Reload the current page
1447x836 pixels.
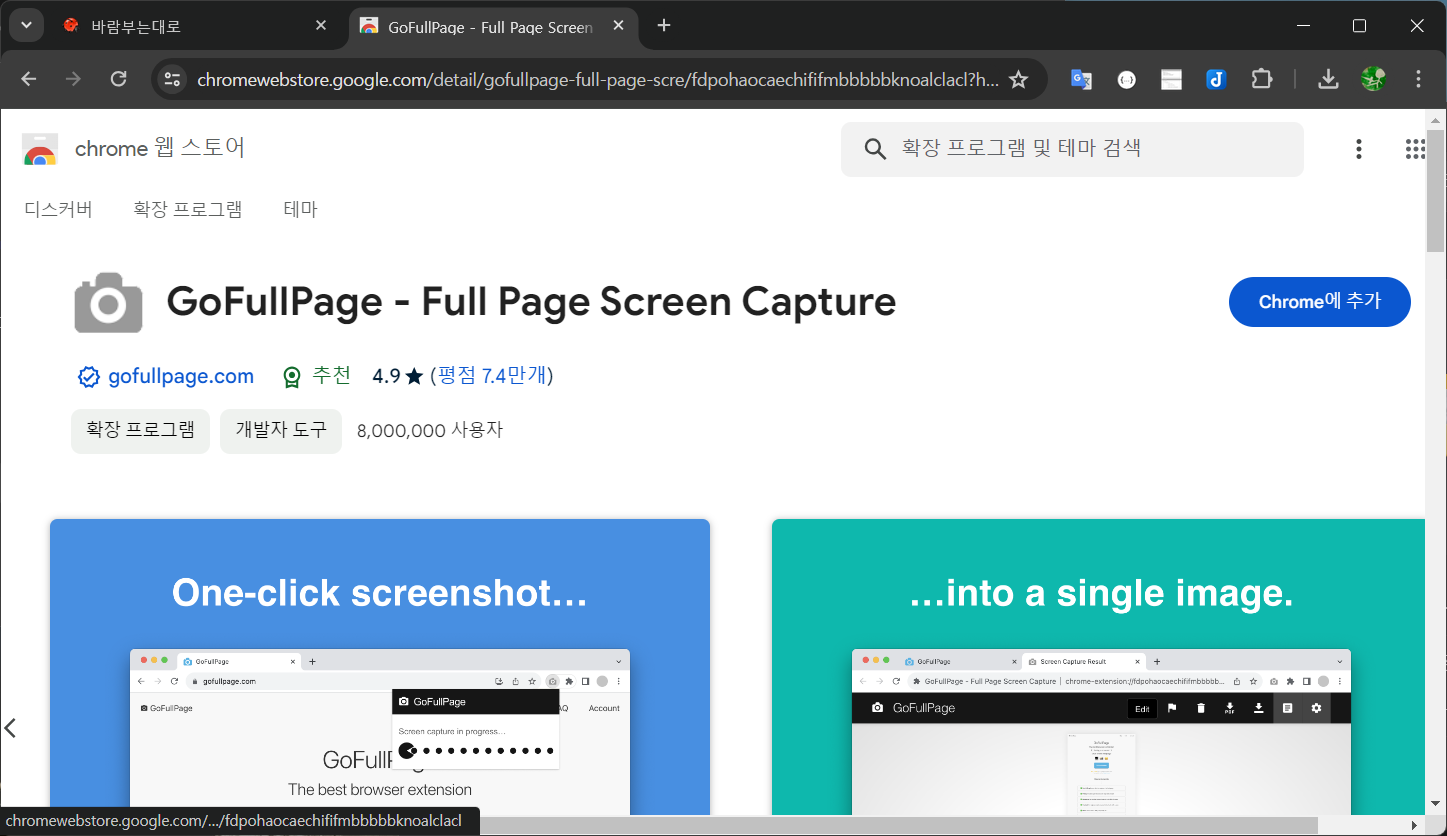tap(118, 79)
